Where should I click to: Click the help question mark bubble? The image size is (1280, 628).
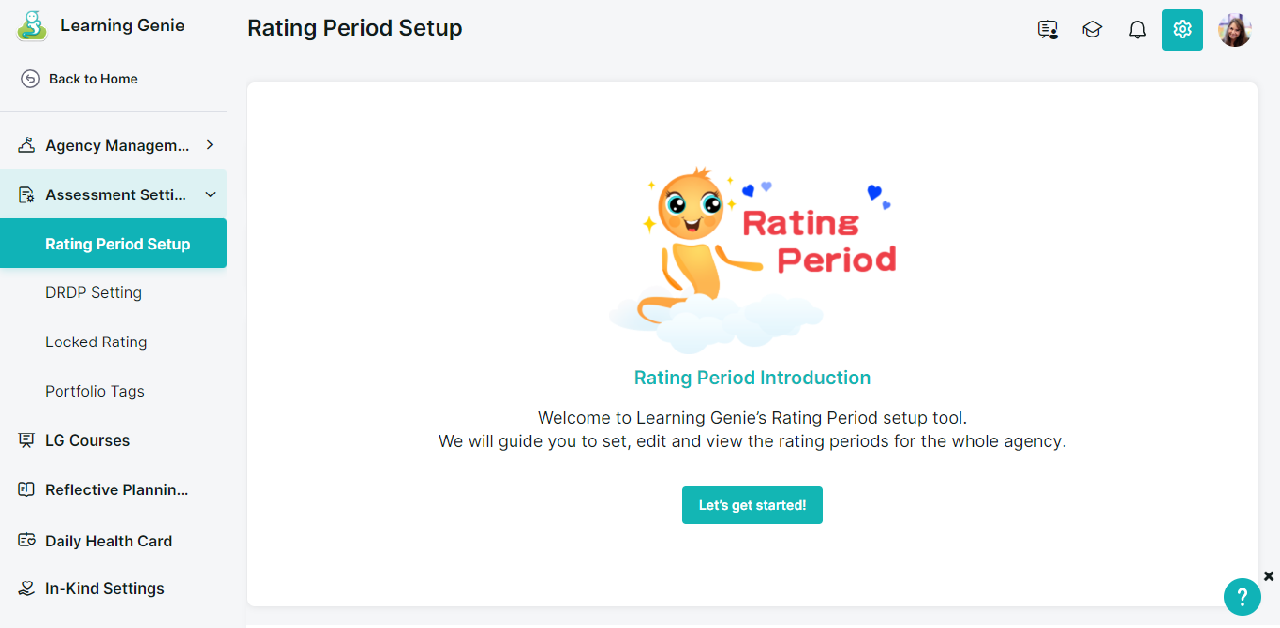click(x=1242, y=597)
